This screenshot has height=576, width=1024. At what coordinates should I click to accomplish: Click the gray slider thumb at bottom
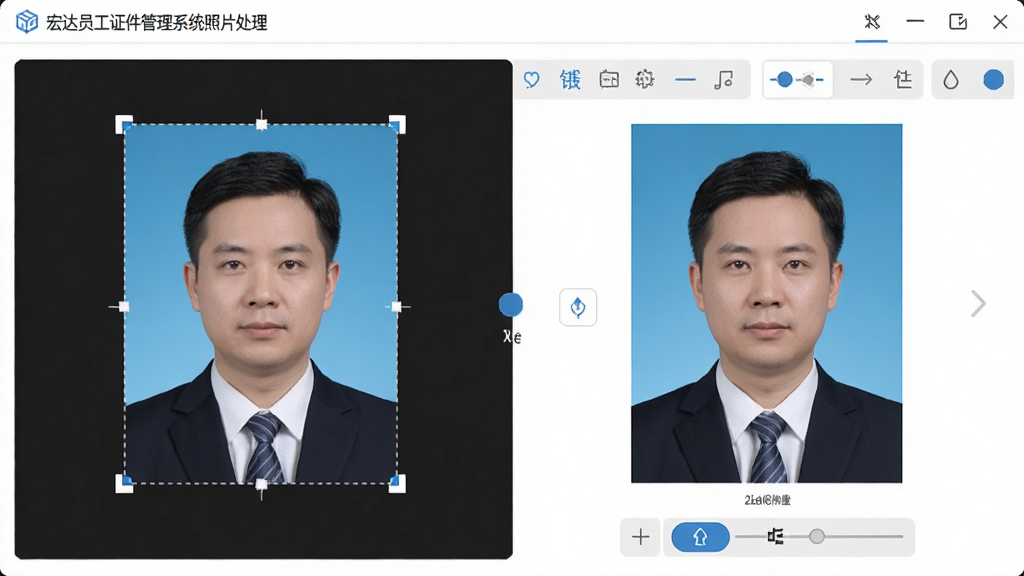[816, 537]
